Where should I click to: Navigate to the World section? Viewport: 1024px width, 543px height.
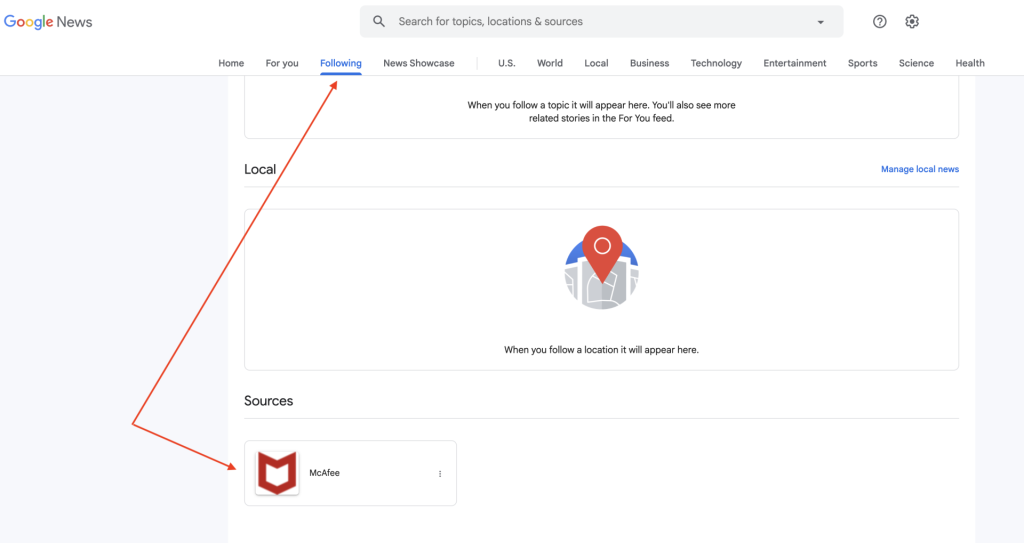550,63
